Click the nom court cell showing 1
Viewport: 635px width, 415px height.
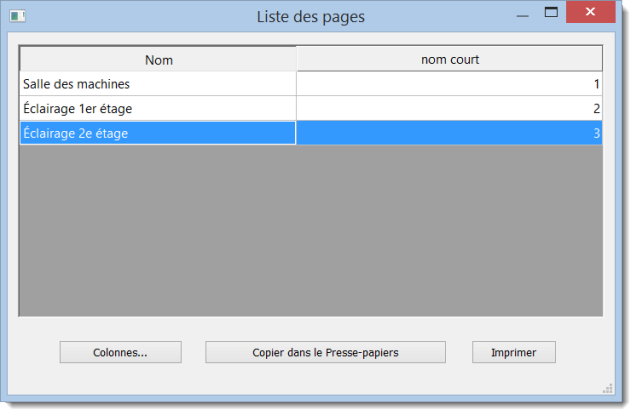pos(450,84)
